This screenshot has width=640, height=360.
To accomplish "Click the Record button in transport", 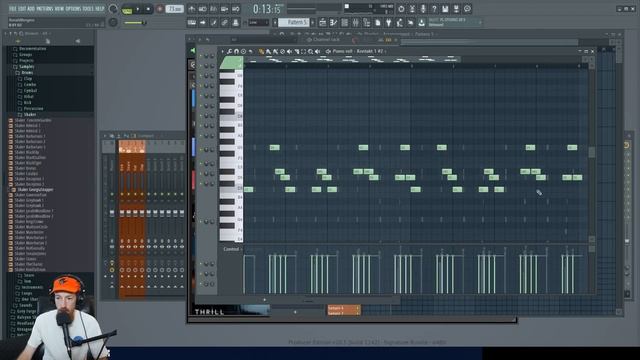I will (160, 9).
